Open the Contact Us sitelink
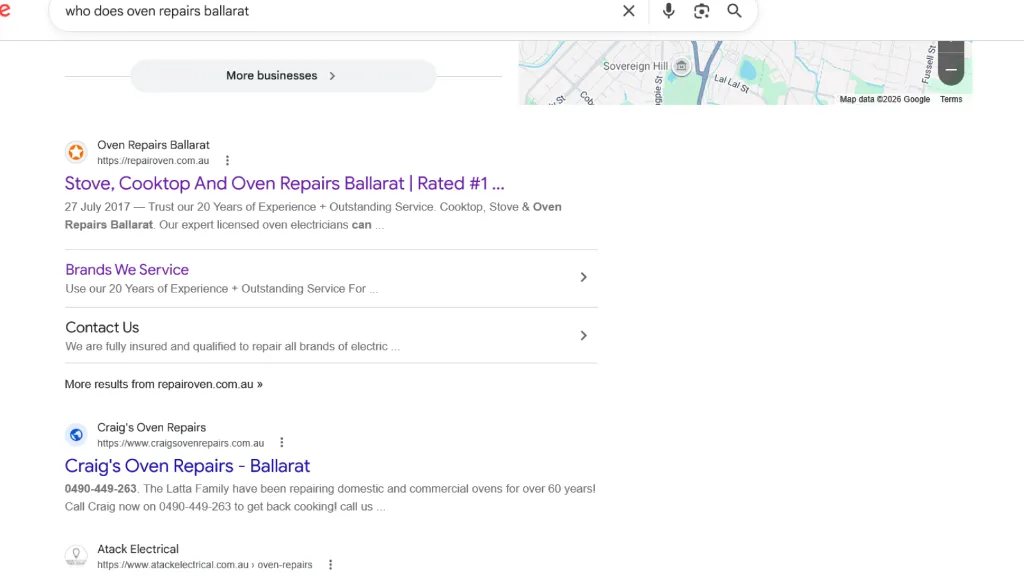Viewport: 1024px width, 576px height. pos(102,328)
